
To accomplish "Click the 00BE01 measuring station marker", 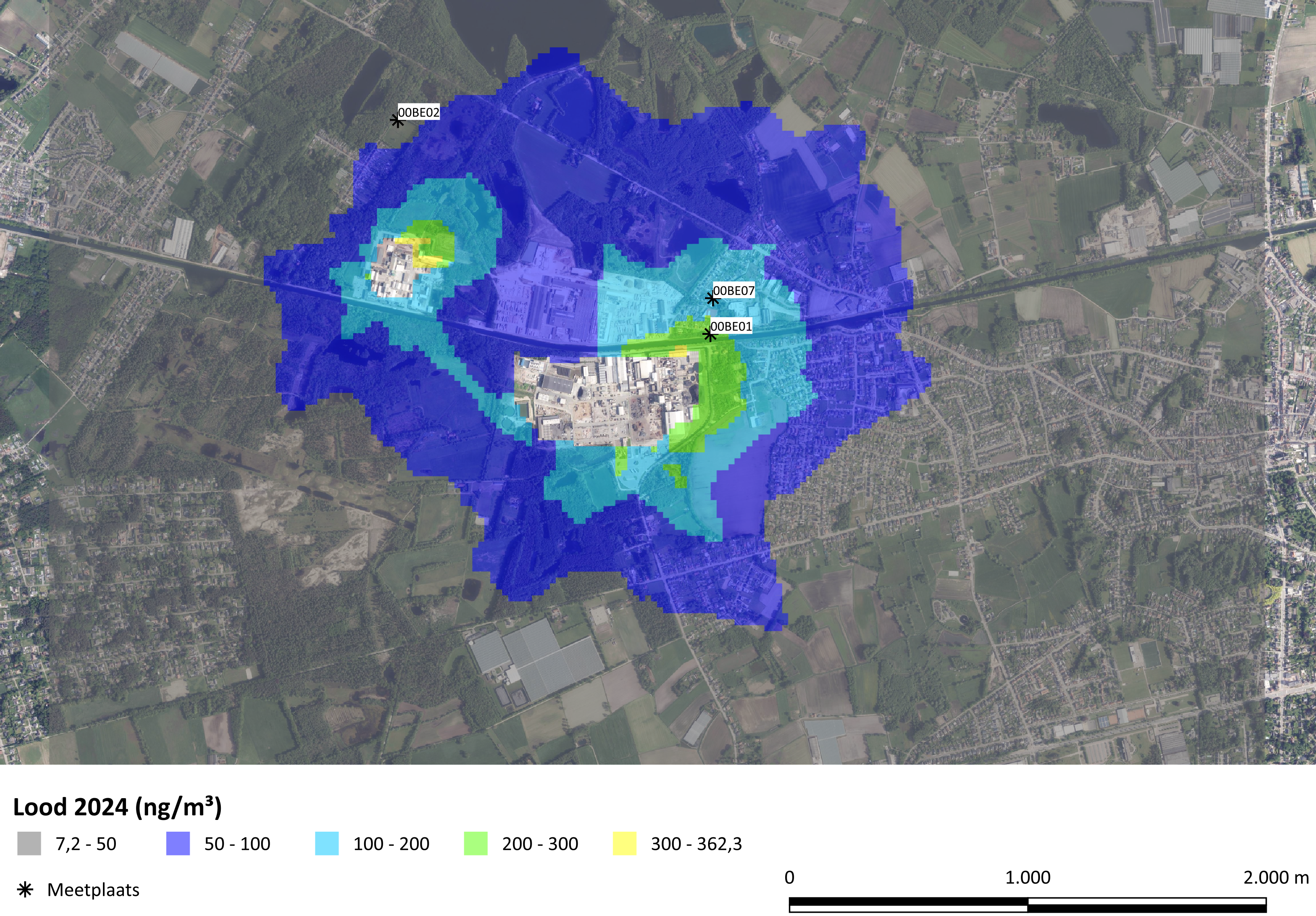I will point(710,335).
